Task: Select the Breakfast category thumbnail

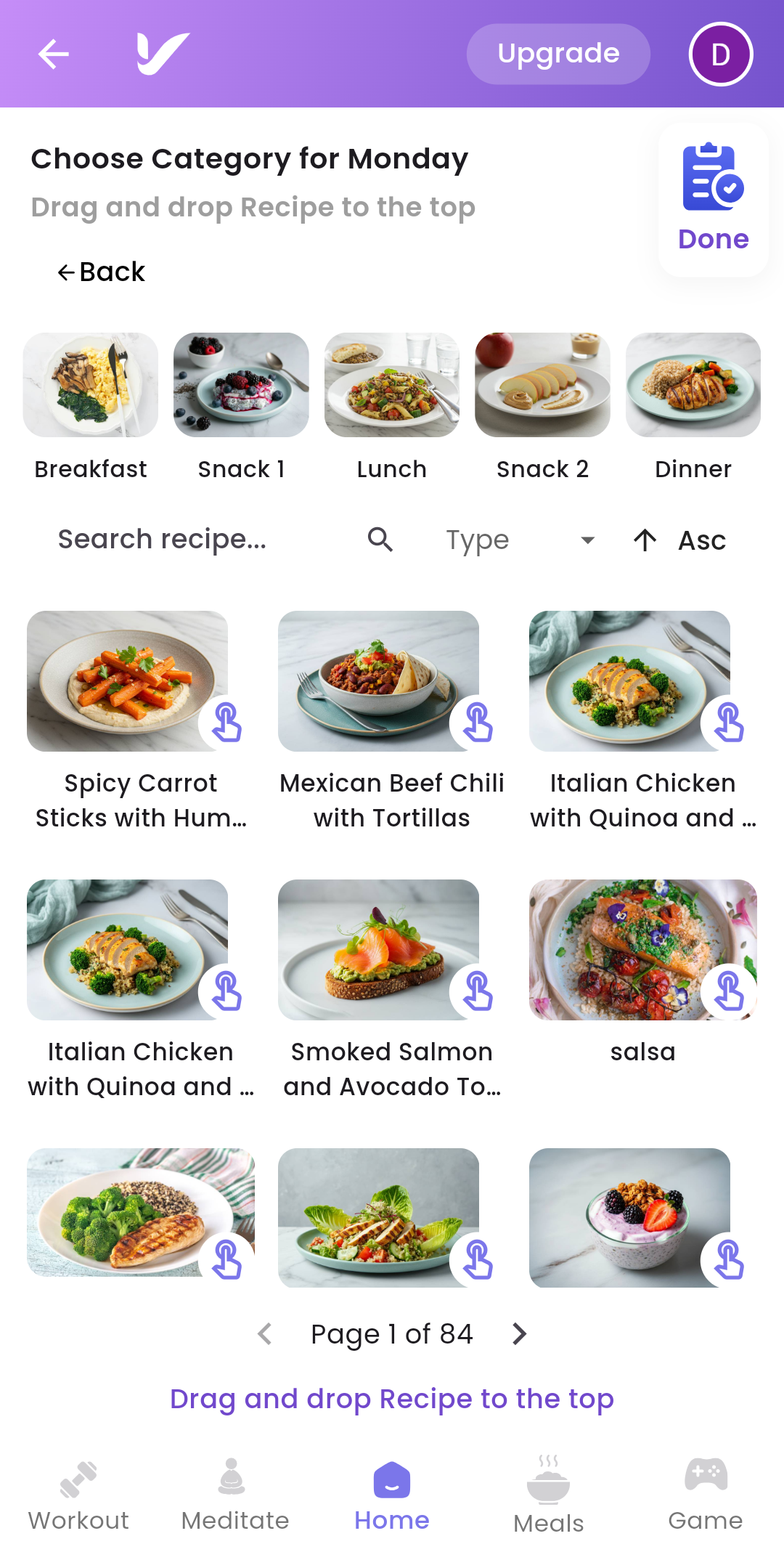Action: point(91,385)
